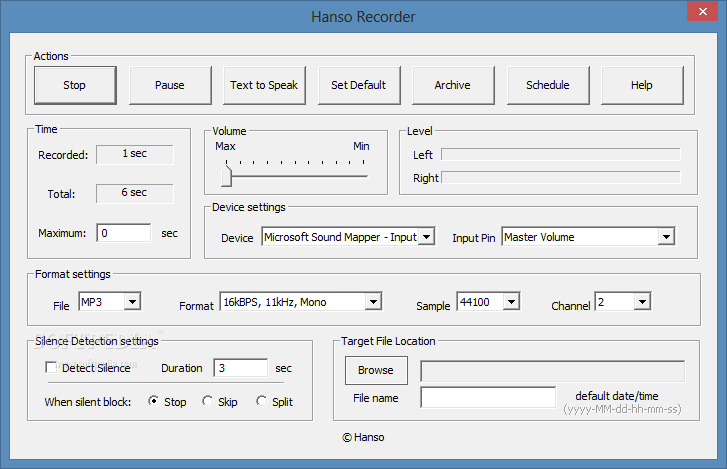The image size is (727, 469).
Task: Open the Text to Speak feature
Action: [x=264, y=85]
